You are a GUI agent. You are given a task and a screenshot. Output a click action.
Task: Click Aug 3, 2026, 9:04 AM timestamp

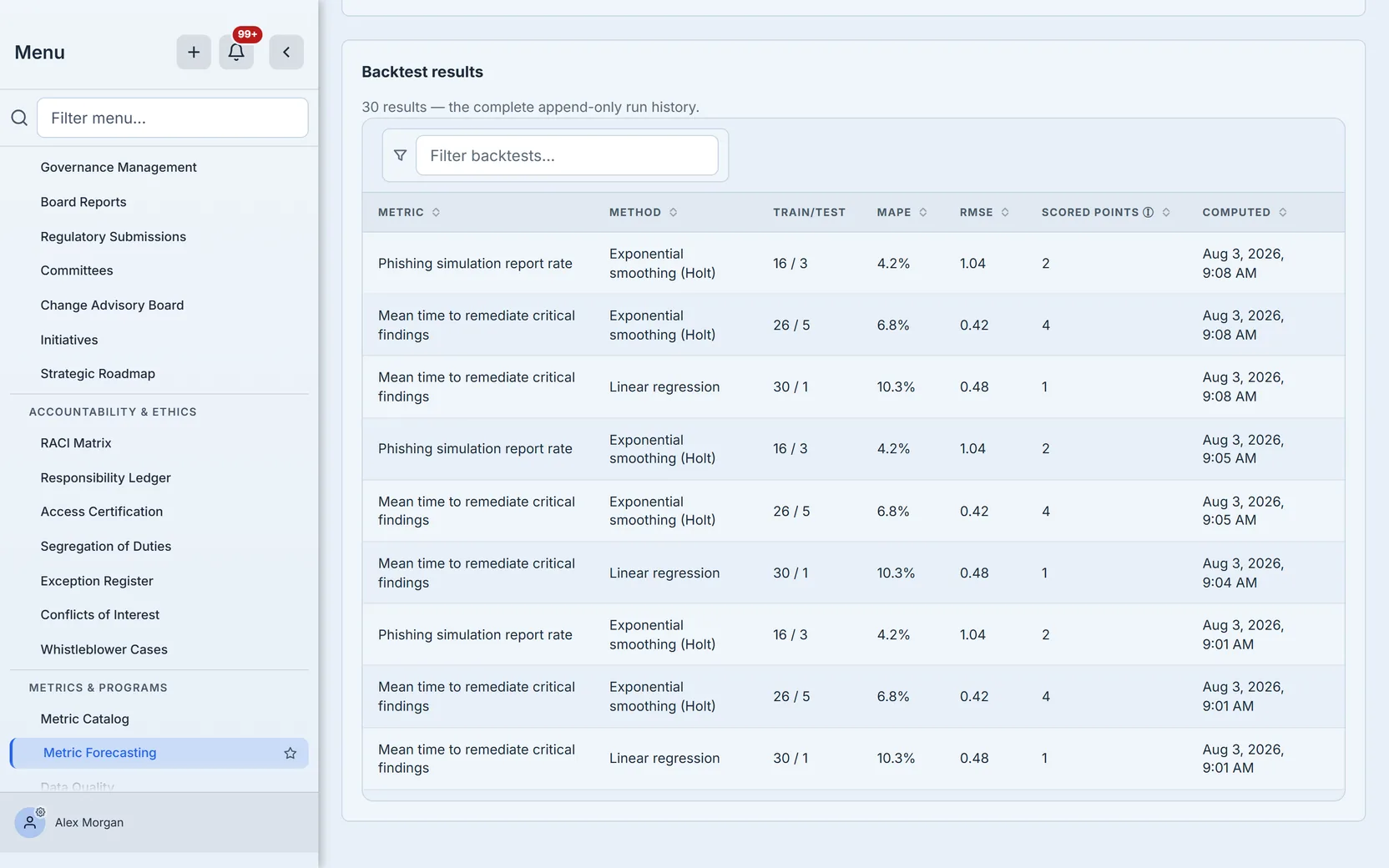pyautogui.click(x=1243, y=573)
